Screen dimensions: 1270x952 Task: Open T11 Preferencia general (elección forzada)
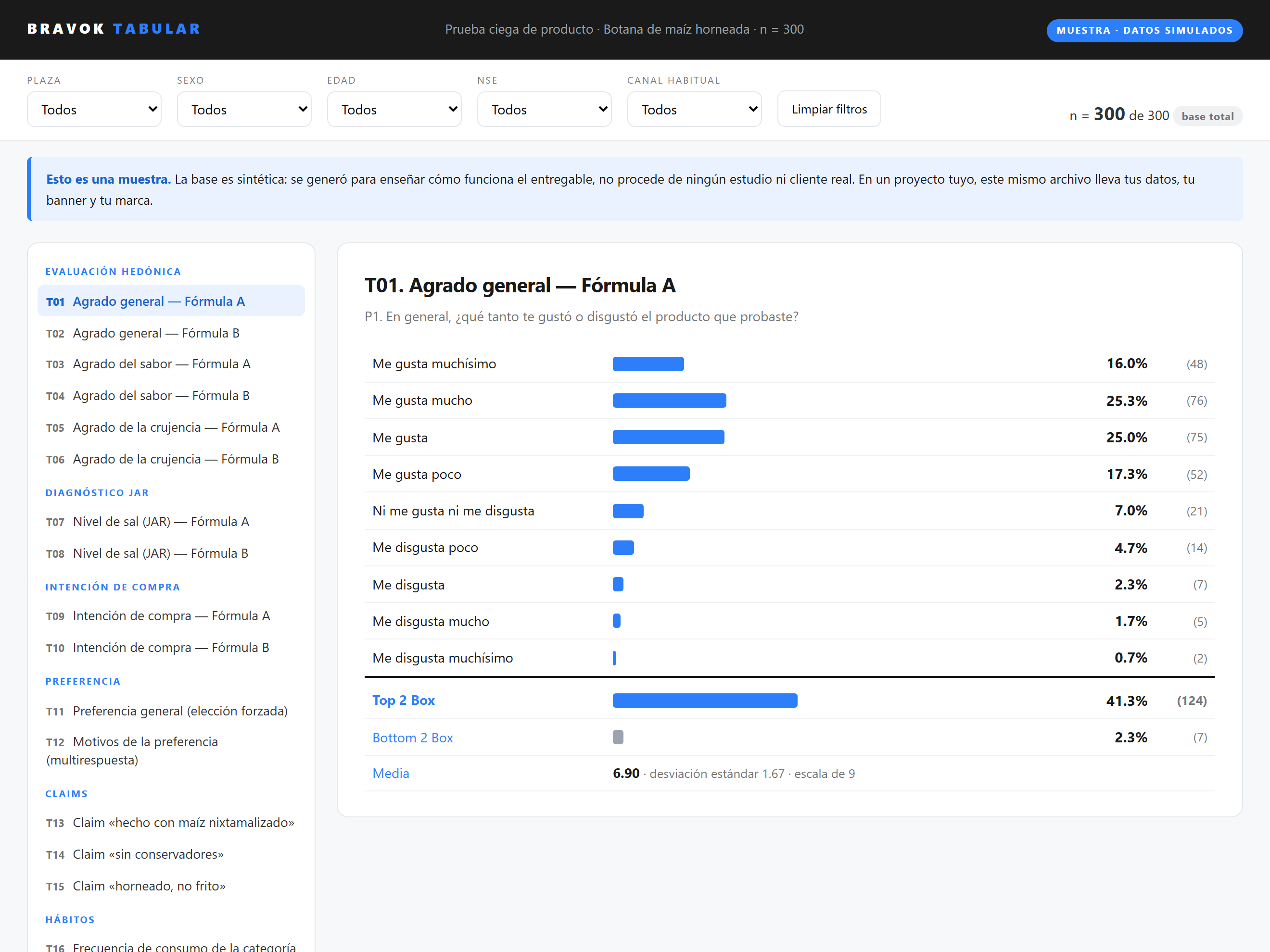(x=171, y=711)
